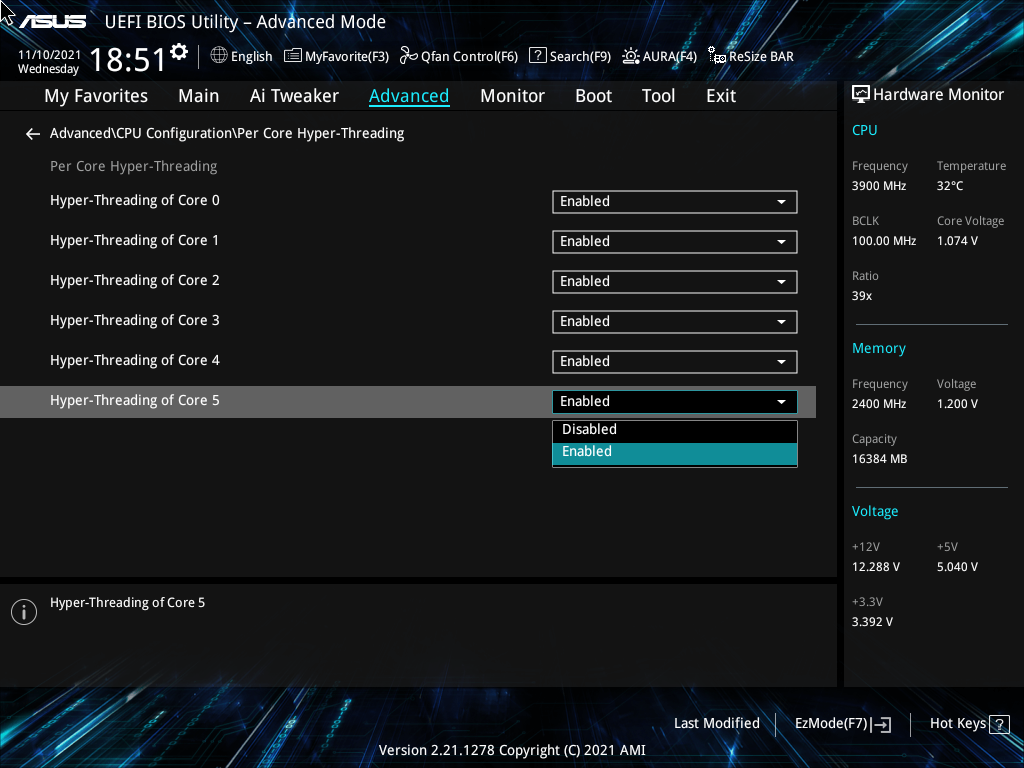Viewport: 1024px width, 768px height.
Task: Click the EzMode(F7) exit arrow icon
Action: tap(881, 724)
